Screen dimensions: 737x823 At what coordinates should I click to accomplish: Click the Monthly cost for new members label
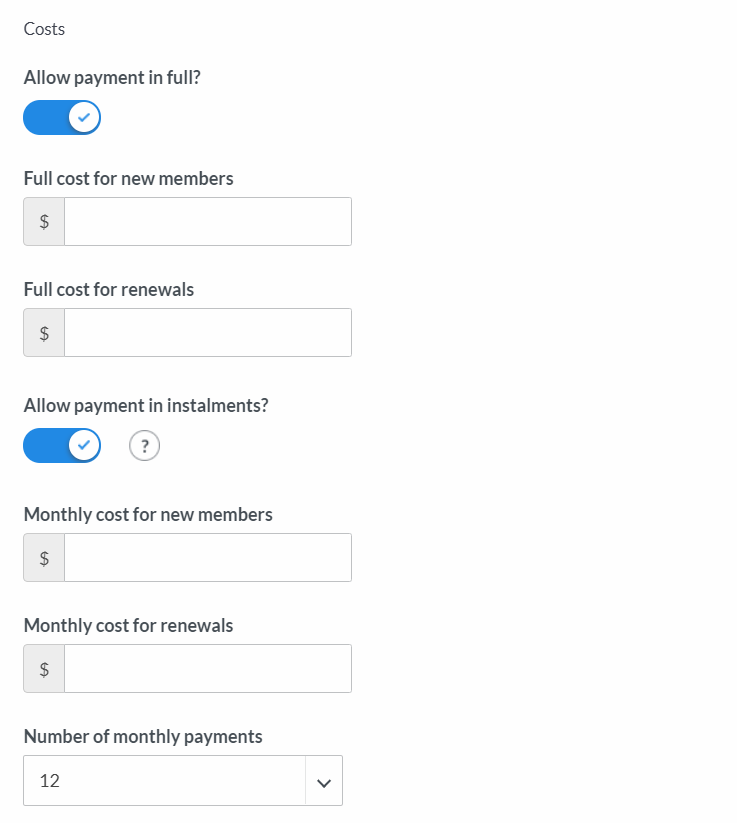click(x=148, y=514)
